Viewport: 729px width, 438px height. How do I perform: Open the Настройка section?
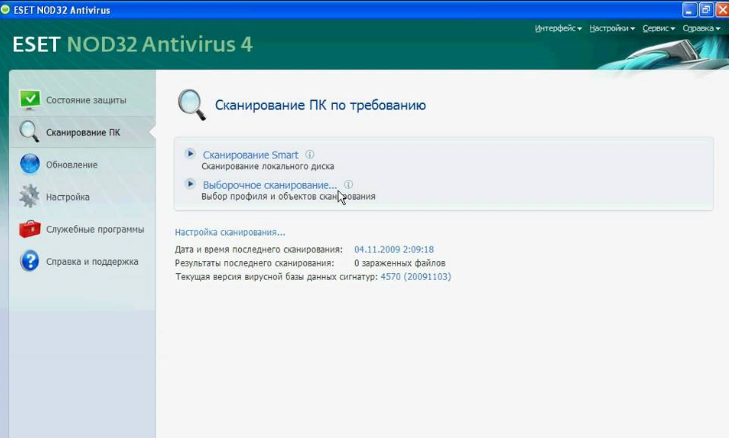pyautogui.click(x=67, y=197)
